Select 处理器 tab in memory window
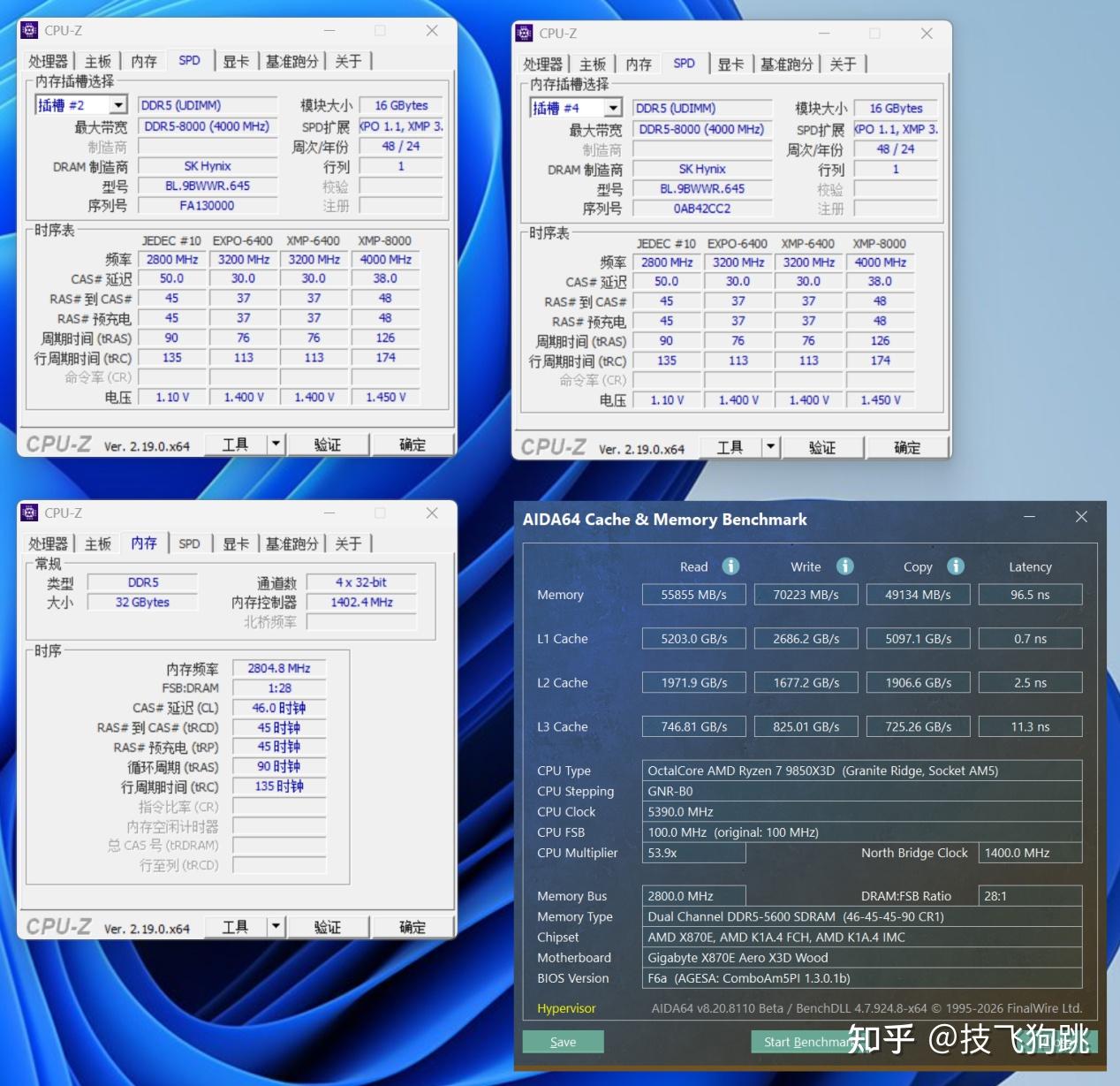The width and height of the screenshot is (1120, 1086). pos(49,543)
